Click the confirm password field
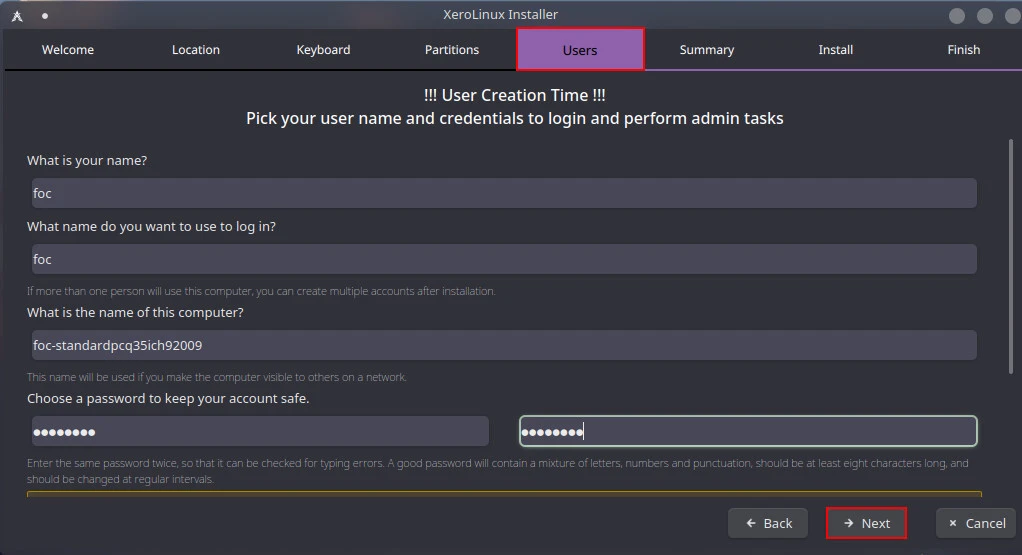This screenshot has height=555, width=1022. tap(748, 431)
